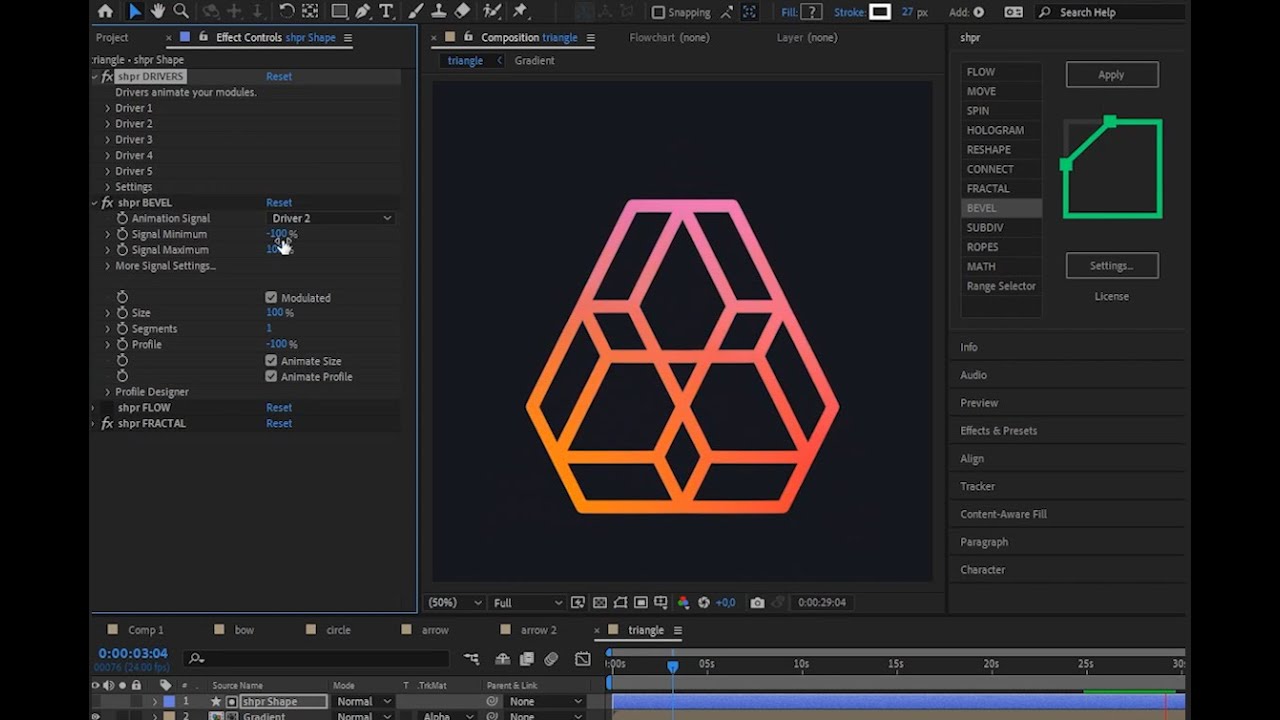Select the Pen tool
Viewport: 1280px width, 720px height.
pos(363,12)
